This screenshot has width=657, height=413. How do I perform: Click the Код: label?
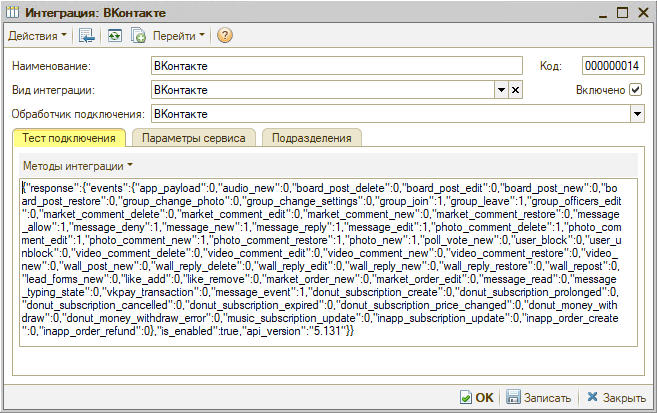(x=551, y=66)
